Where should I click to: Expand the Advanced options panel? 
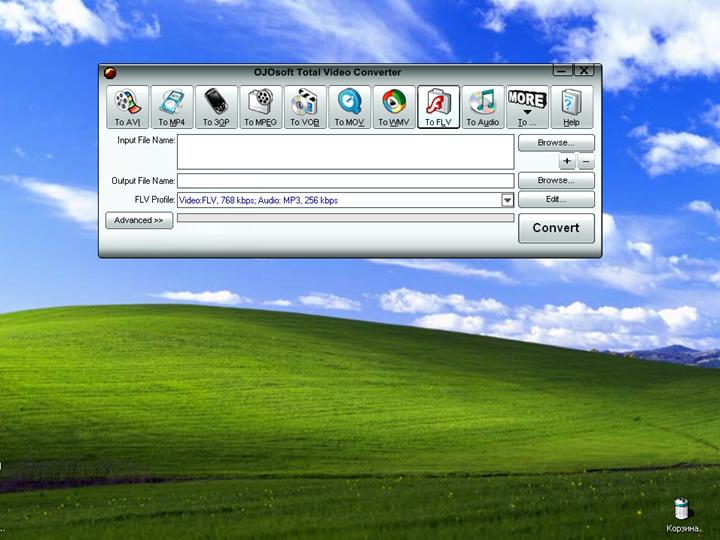pyautogui.click(x=139, y=220)
